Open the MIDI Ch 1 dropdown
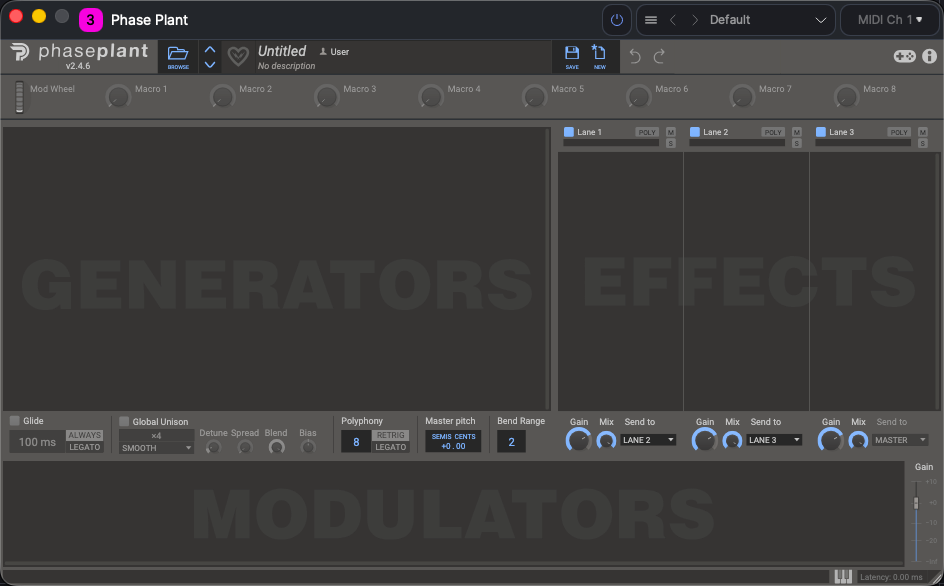The width and height of the screenshot is (944, 586). point(889,20)
